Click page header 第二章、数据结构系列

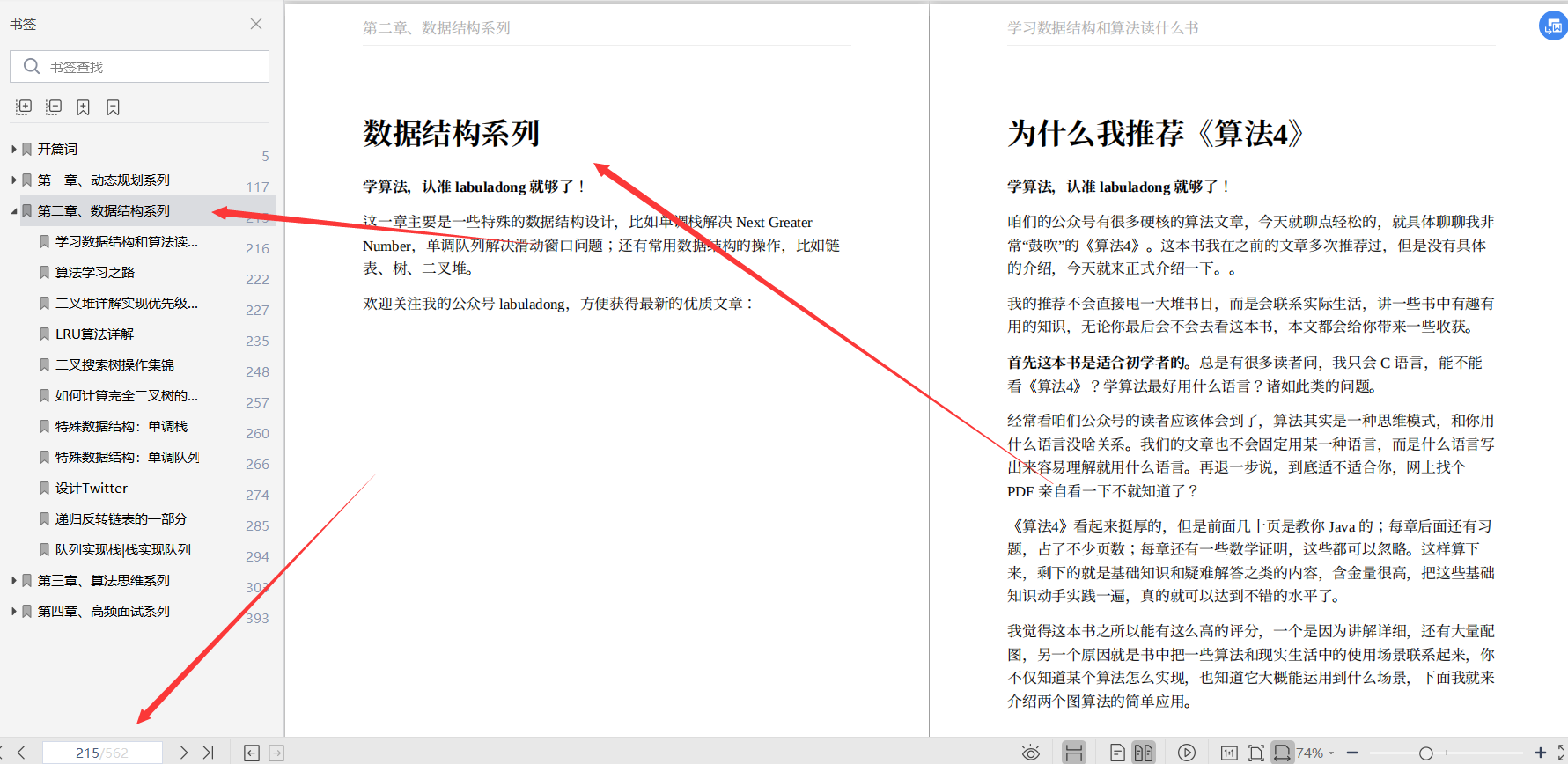coord(437,28)
